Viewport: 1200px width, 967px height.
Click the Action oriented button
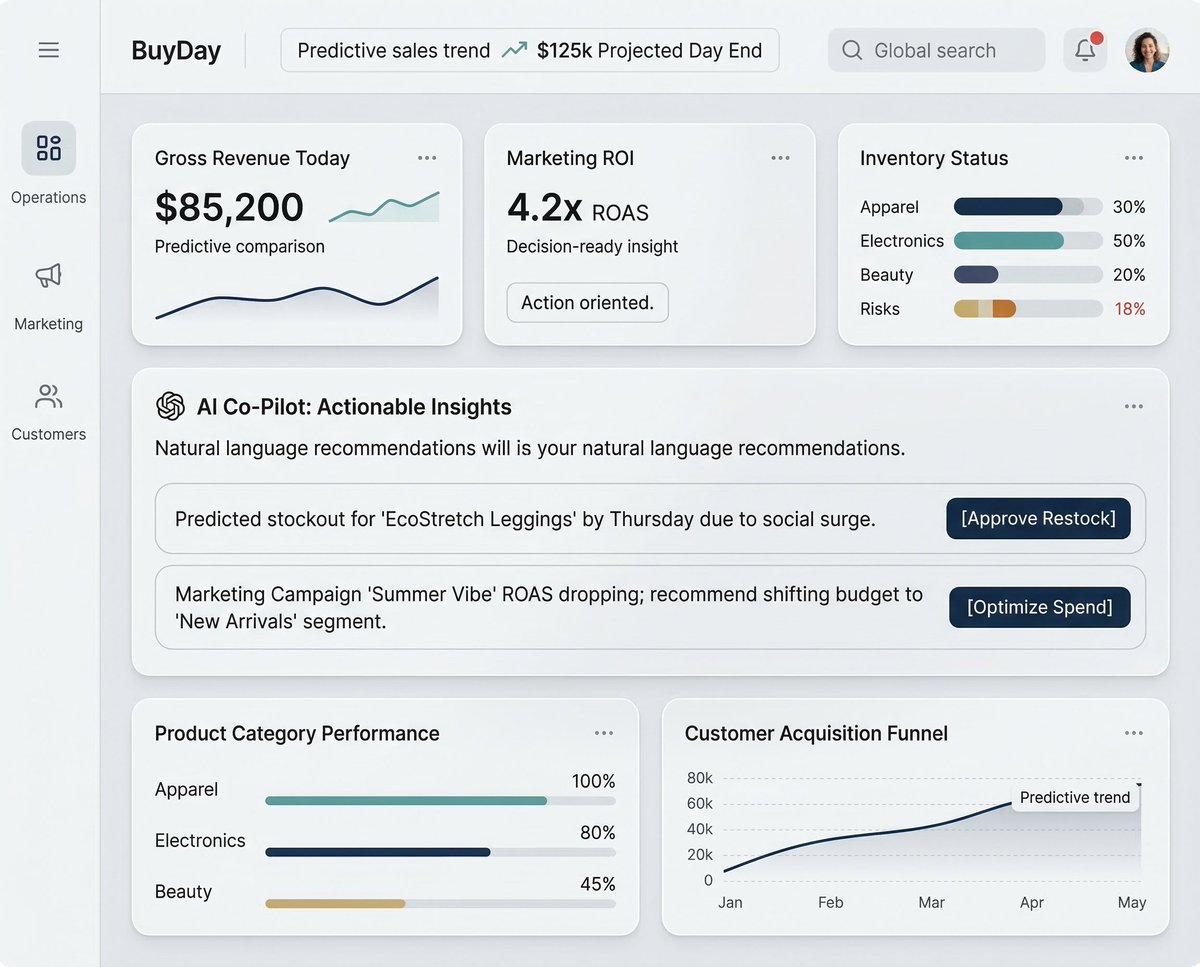[587, 303]
